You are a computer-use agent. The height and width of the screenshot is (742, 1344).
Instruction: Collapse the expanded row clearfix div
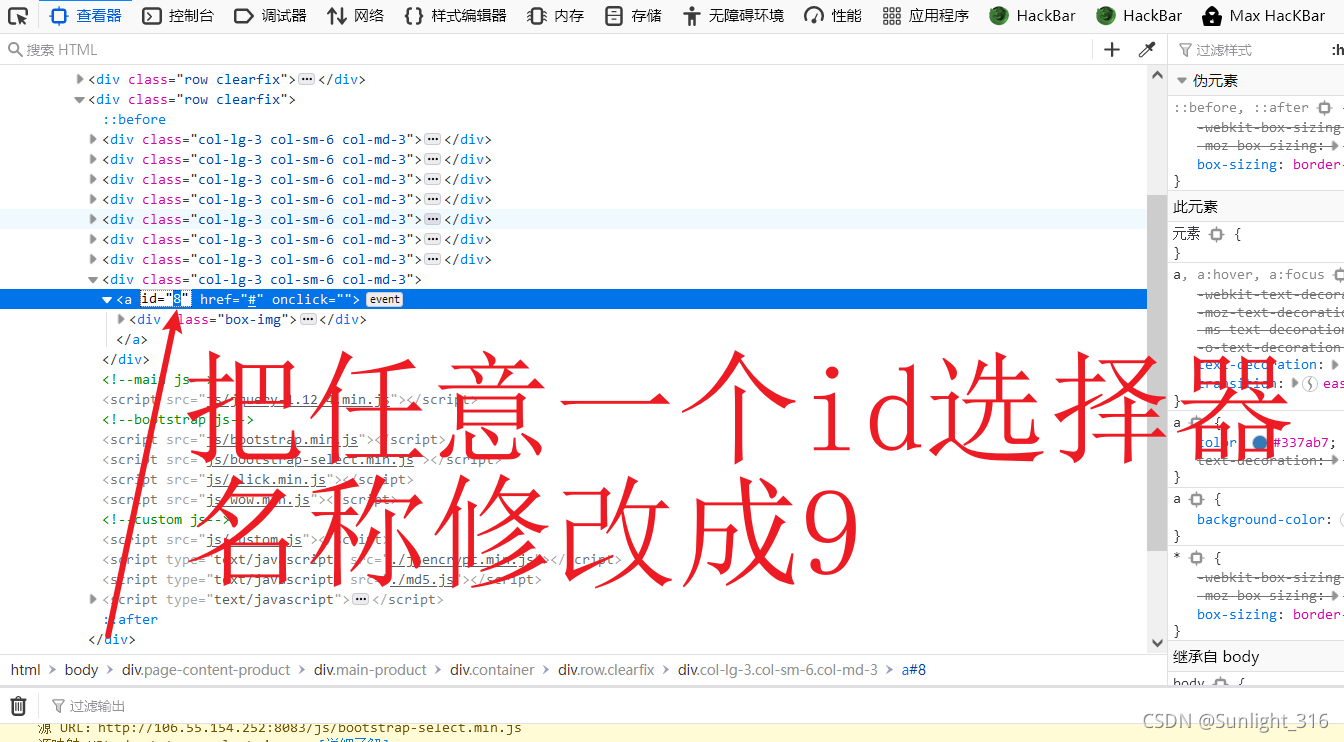(80, 99)
